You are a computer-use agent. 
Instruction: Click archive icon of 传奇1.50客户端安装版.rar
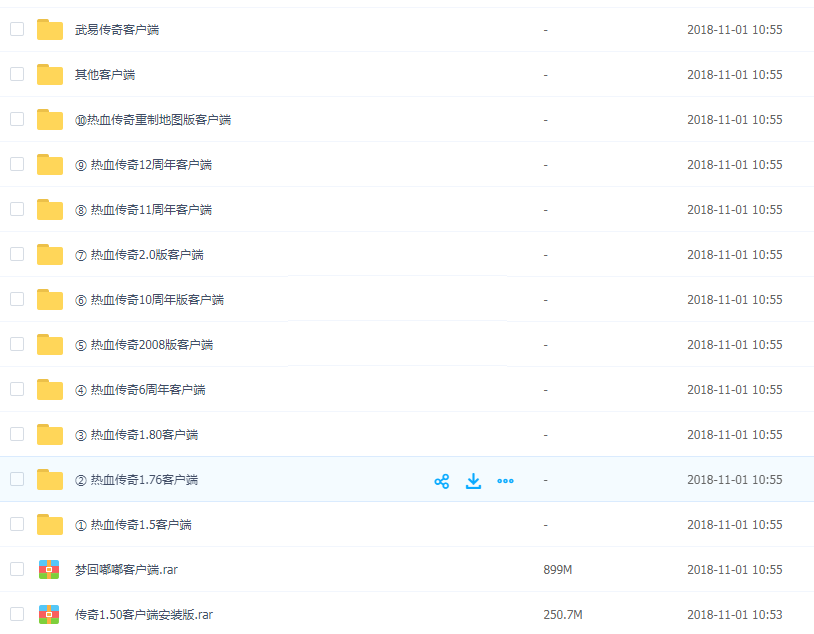49,614
